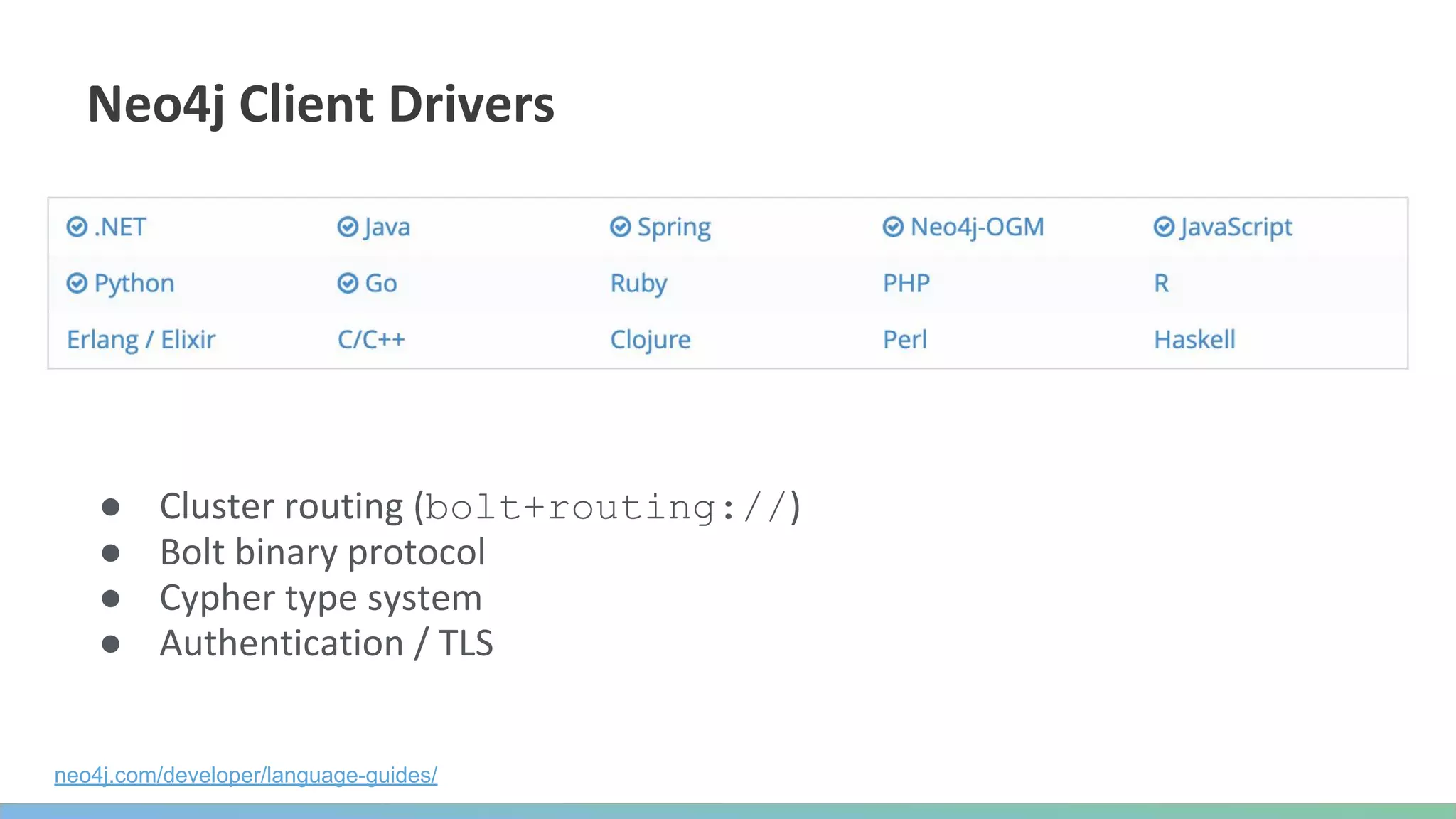Open the JavaScript driver link

click(x=1236, y=228)
